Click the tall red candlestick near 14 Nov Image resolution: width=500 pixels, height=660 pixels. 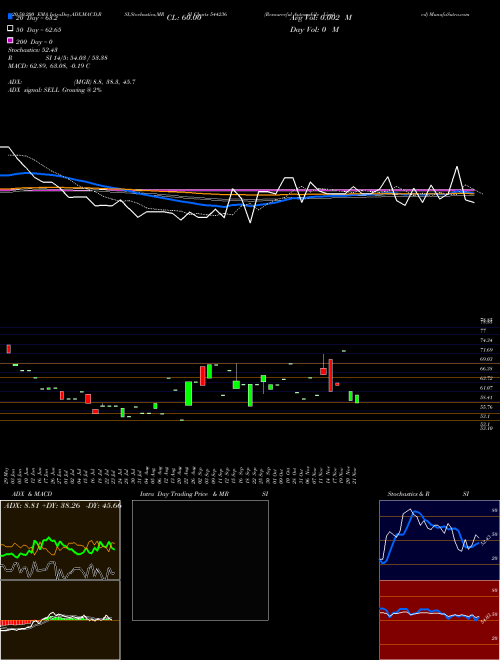(x=331, y=375)
